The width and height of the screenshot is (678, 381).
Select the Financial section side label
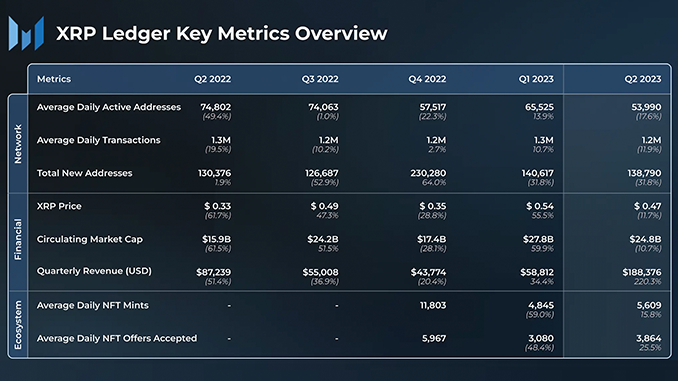tap(18, 239)
